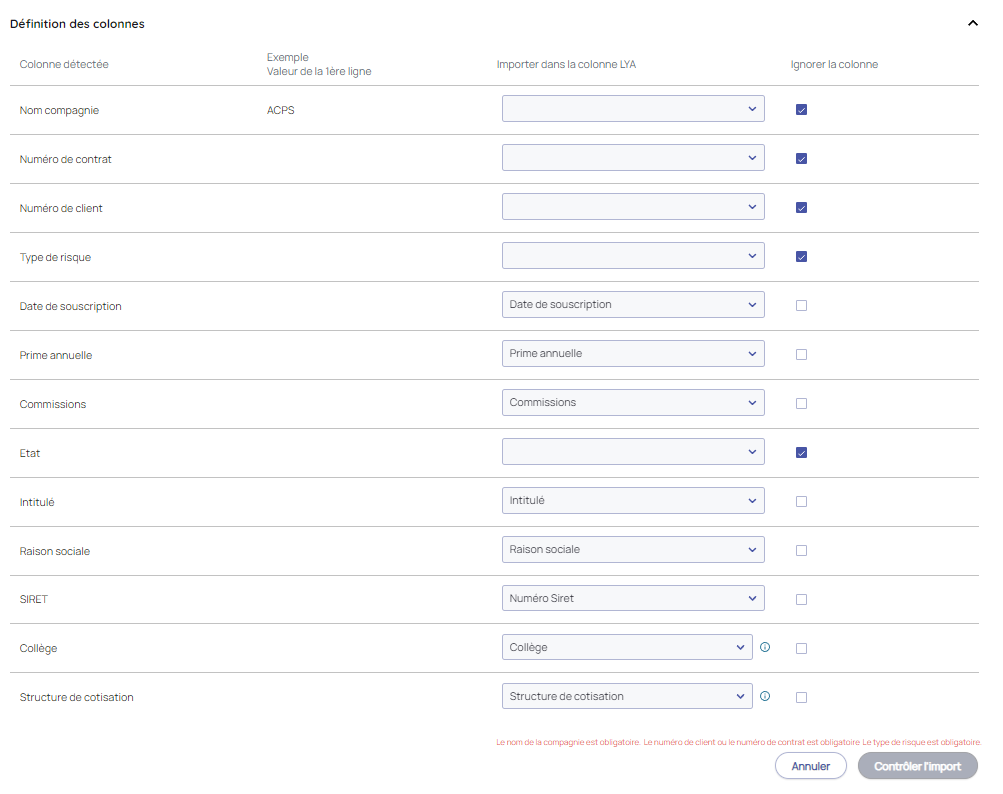This screenshot has width=1003, height=794.
Task: Open the Intitulé mapping dropdown
Action: coord(632,501)
